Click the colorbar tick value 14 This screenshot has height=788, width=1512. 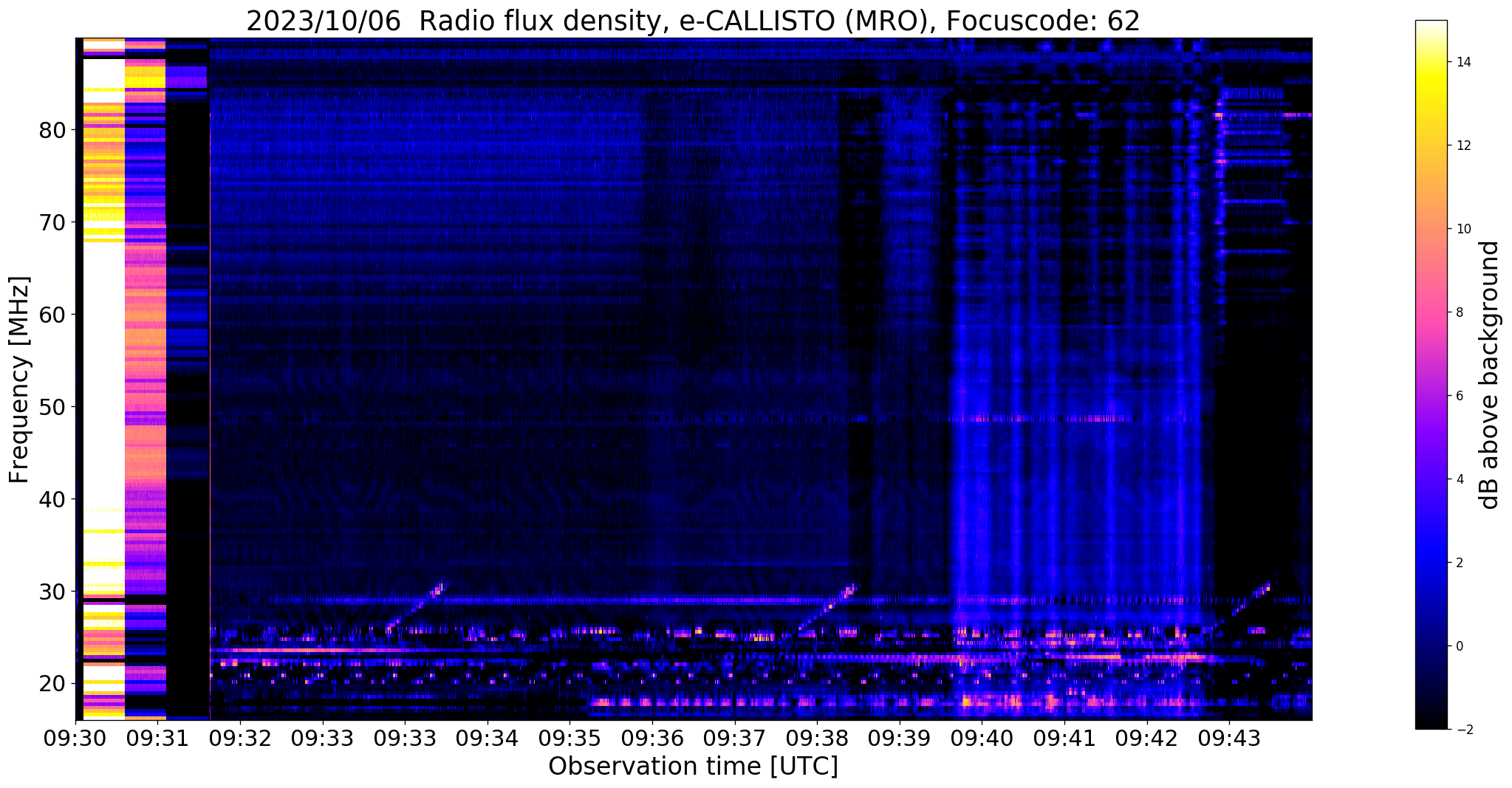tap(1463, 62)
